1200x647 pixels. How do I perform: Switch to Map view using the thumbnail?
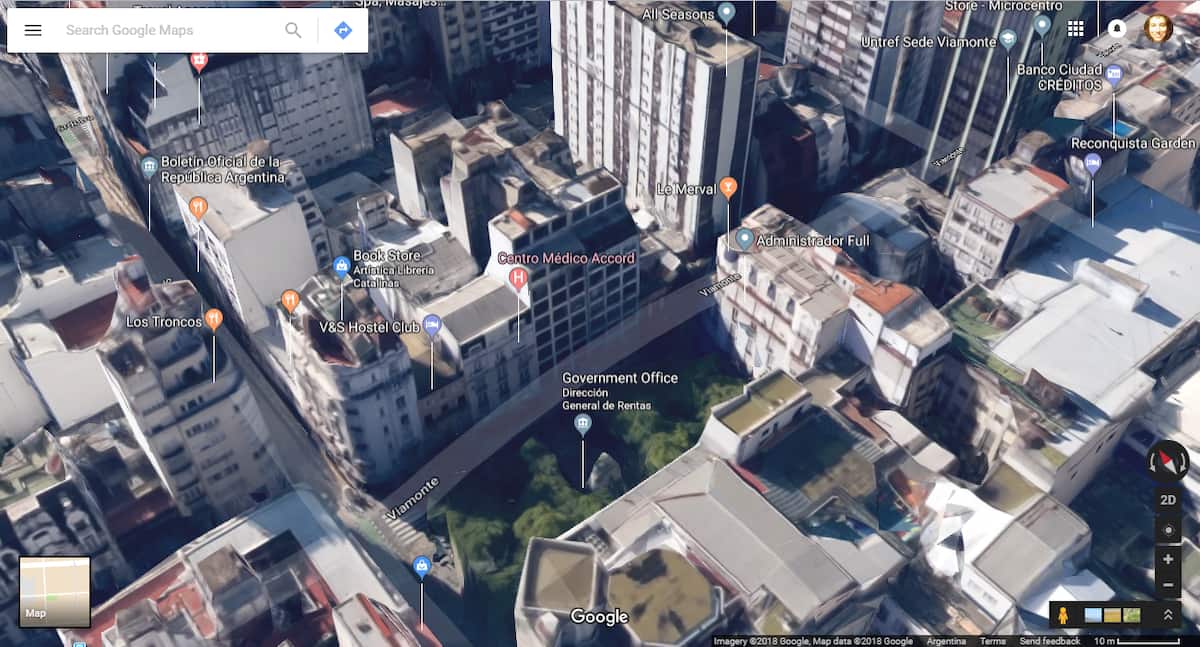(x=55, y=592)
